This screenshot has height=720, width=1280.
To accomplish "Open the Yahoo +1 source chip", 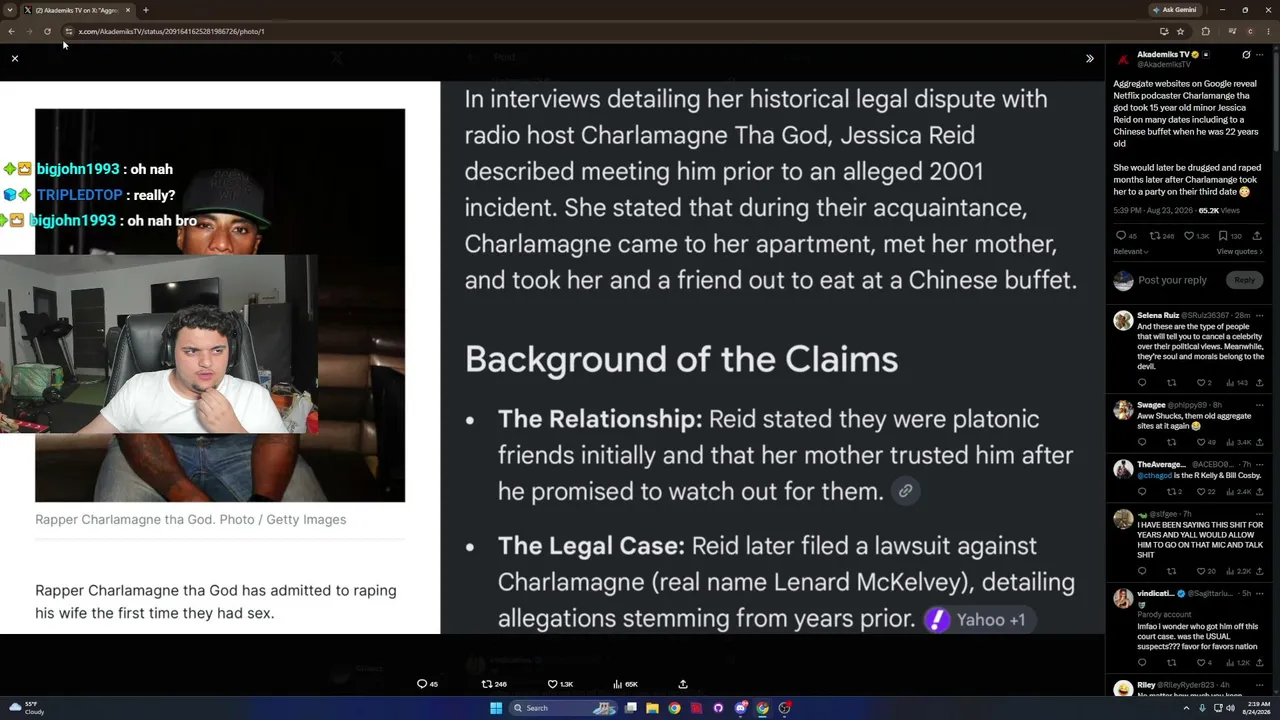I will pyautogui.click(x=978, y=620).
